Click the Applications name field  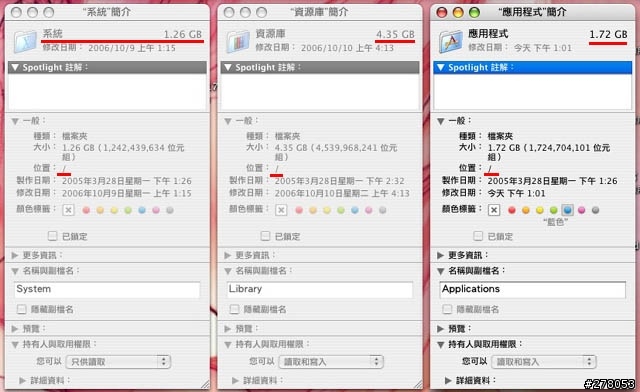click(533, 290)
